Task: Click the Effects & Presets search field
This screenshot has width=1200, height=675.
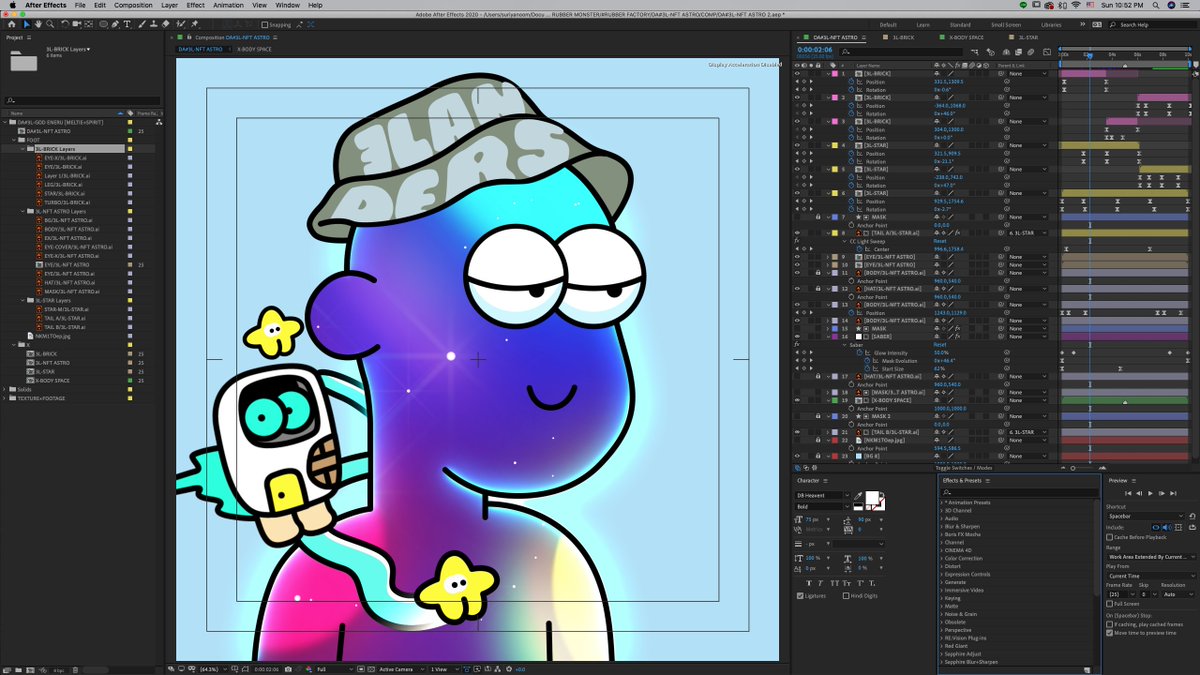Action: [x=1020, y=493]
